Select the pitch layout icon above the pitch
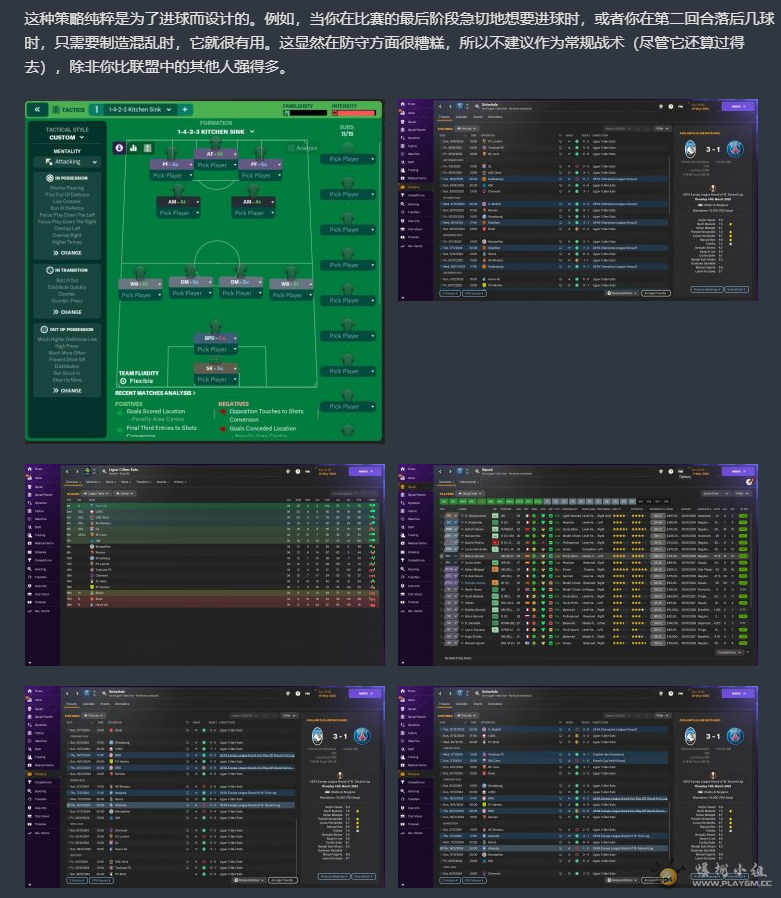 [x=148, y=148]
